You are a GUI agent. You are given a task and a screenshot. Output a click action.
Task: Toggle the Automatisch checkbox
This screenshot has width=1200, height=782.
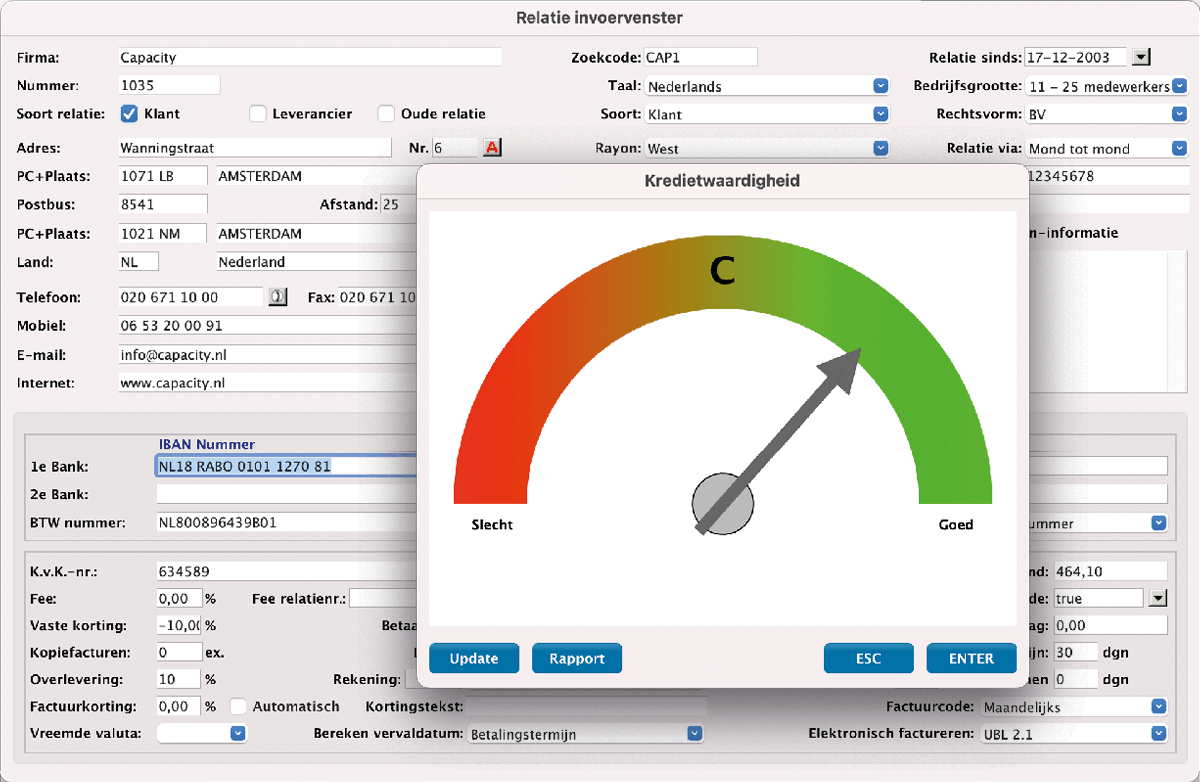[238, 706]
